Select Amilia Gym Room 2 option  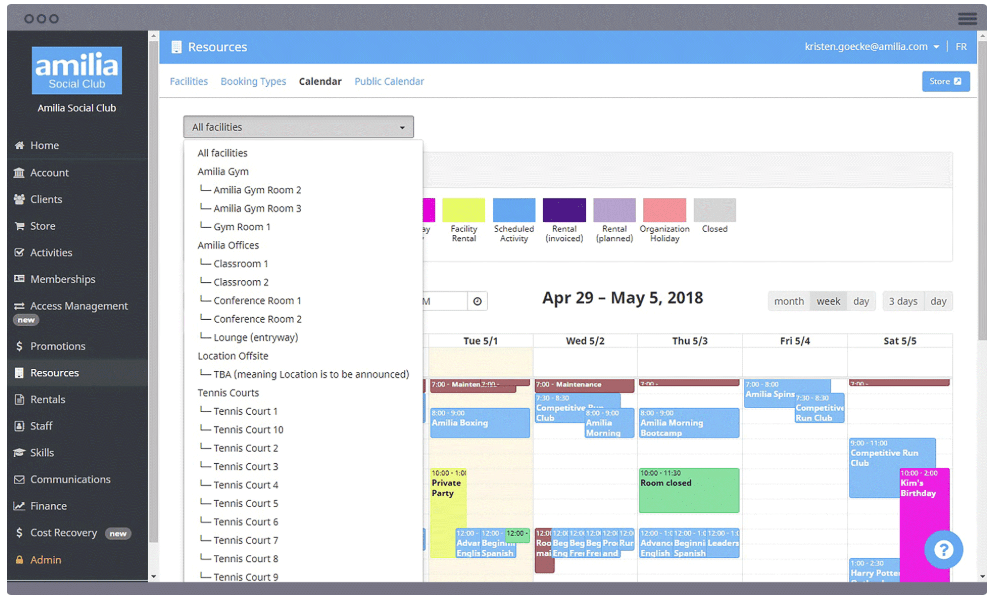coord(257,190)
